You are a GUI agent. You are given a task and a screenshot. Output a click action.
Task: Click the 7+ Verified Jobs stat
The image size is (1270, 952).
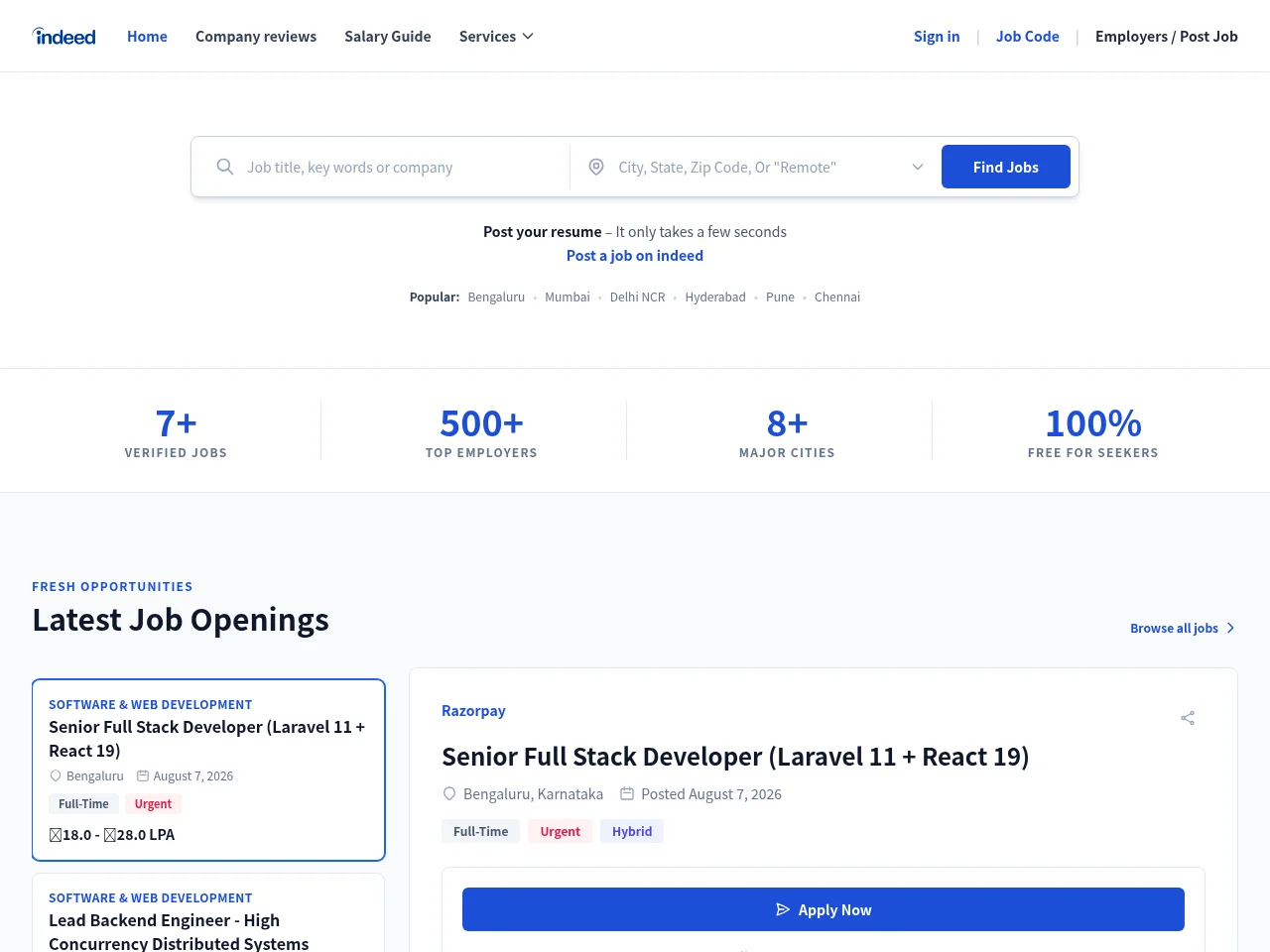click(176, 431)
